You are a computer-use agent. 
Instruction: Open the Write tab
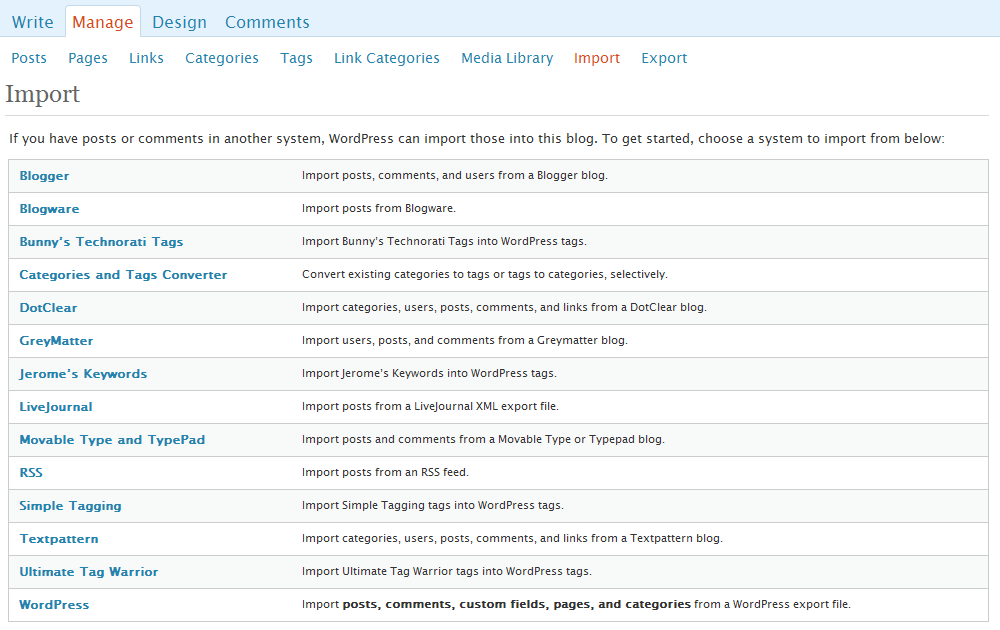(33, 22)
